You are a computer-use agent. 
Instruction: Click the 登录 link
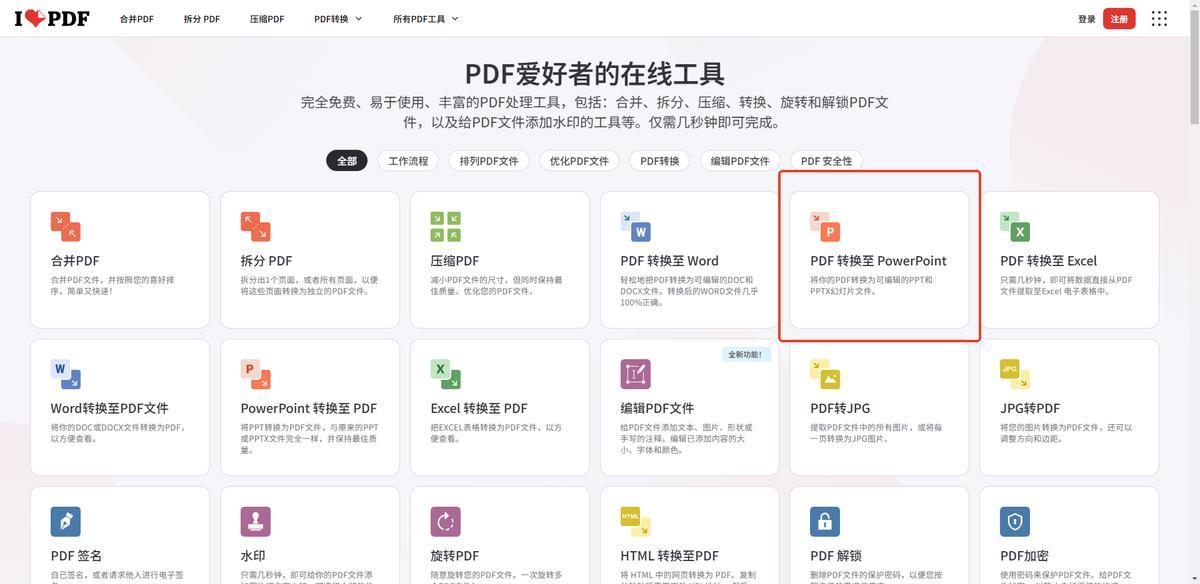coord(1086,19)
